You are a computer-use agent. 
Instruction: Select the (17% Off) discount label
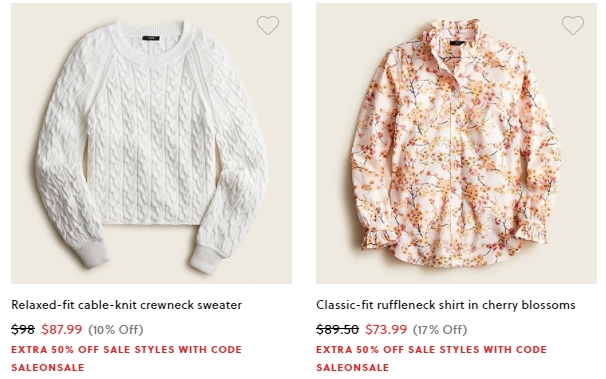click(x=440, y=330)
